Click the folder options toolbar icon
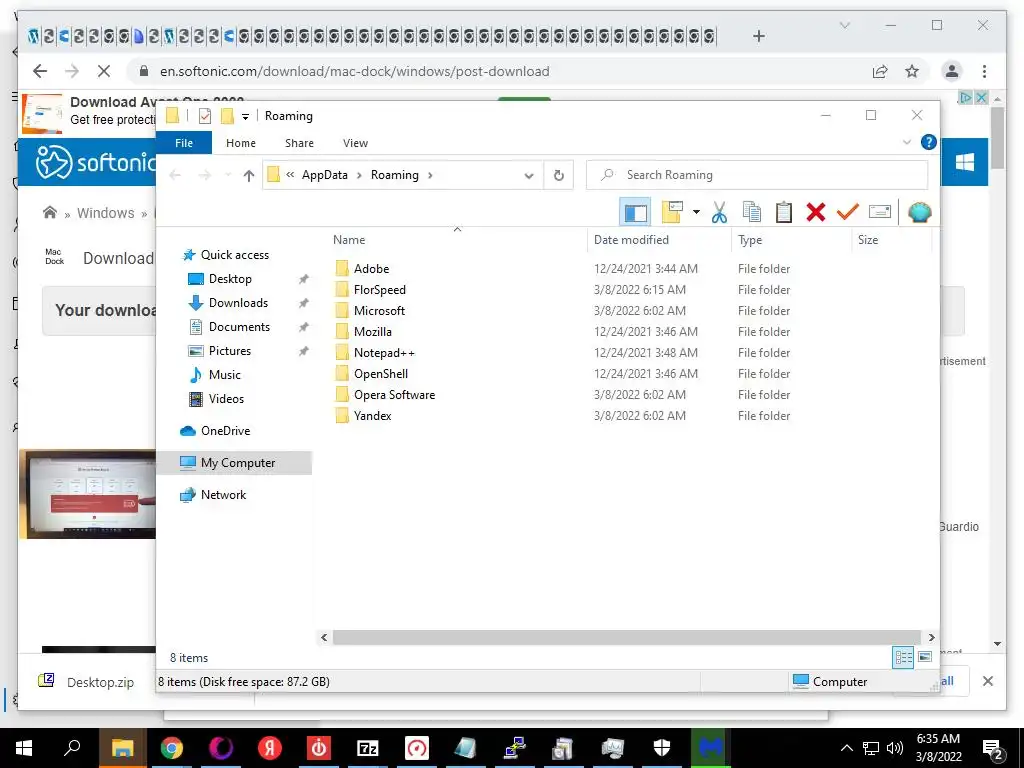1024x768 pixels. (x=672, y=212)
